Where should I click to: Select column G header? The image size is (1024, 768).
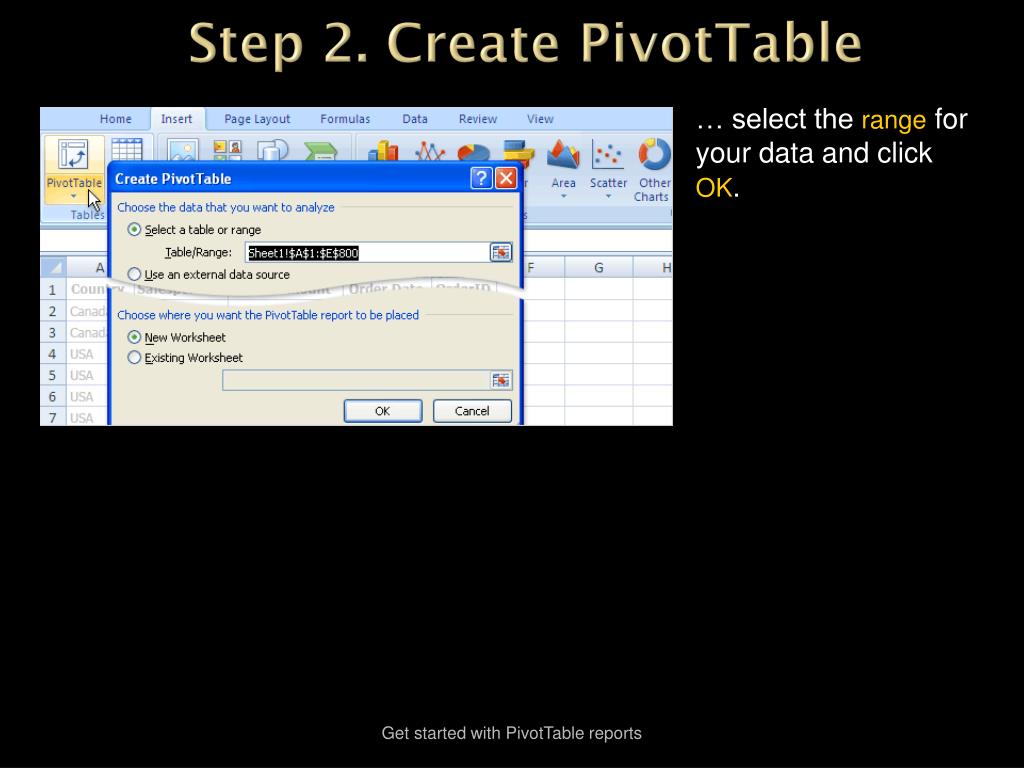[x=598, y=268]
